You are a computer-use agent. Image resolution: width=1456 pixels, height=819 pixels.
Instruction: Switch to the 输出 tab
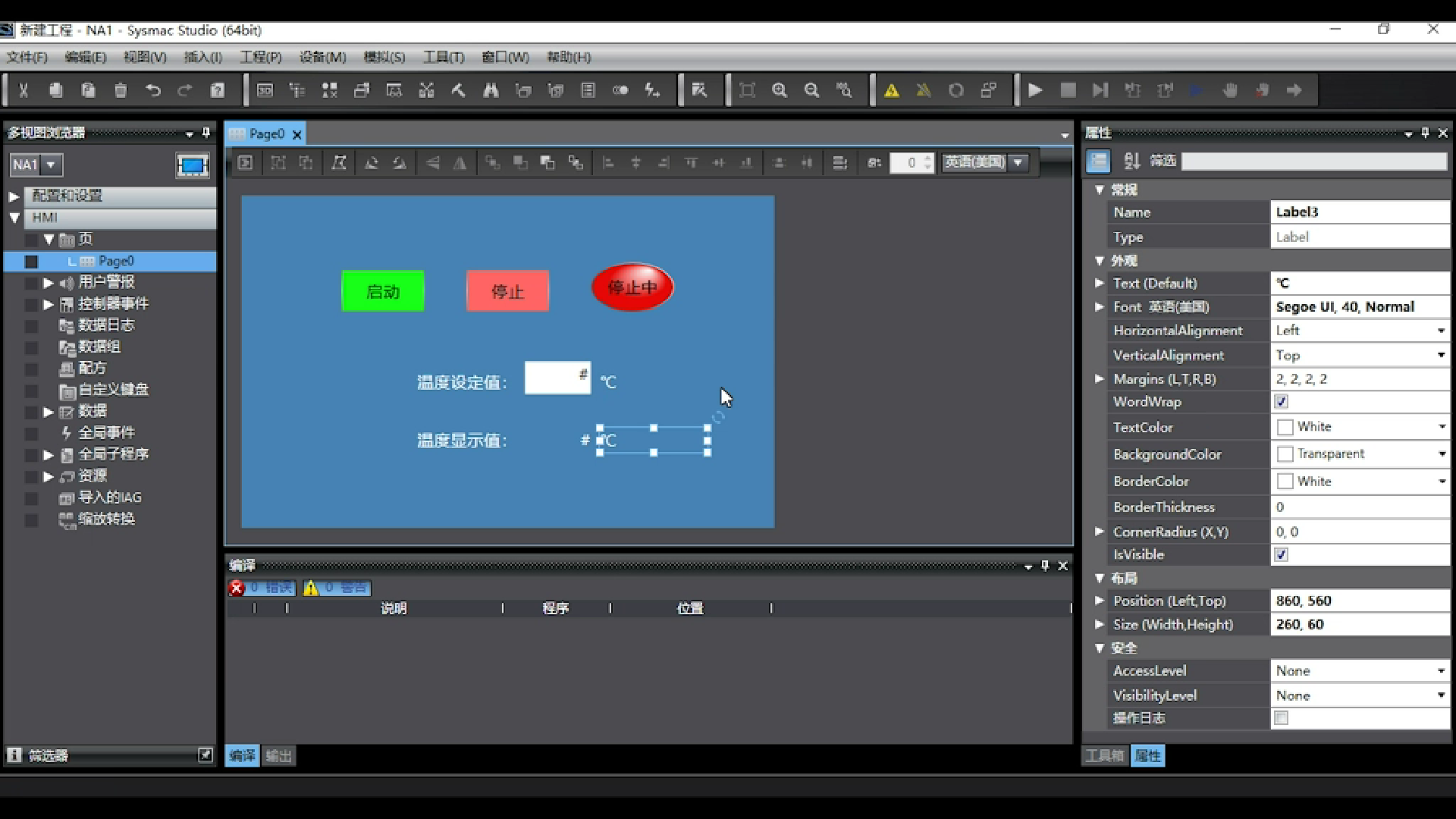(x=278, y=755)
